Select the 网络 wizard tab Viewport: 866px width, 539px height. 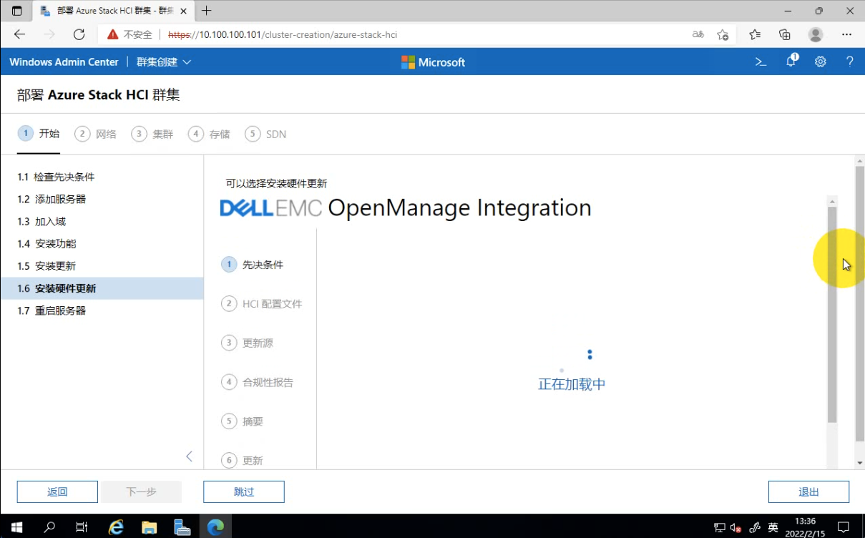click(x=96, y=134)
